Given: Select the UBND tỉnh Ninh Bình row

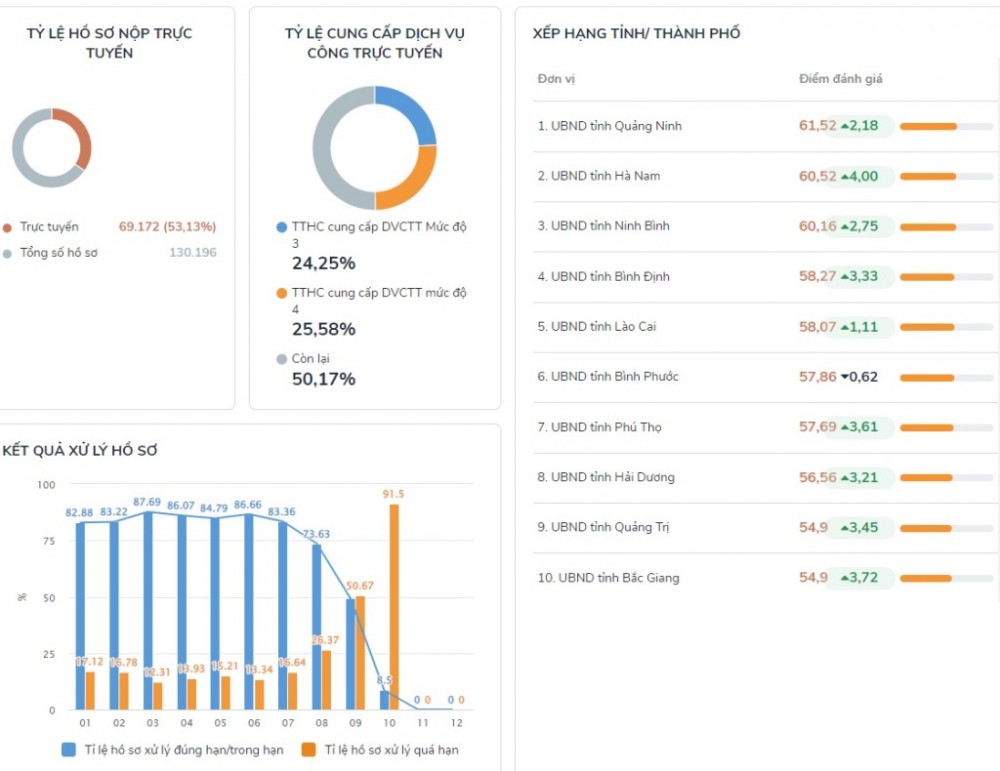Looking at the screenshot, I should (610, 226).
